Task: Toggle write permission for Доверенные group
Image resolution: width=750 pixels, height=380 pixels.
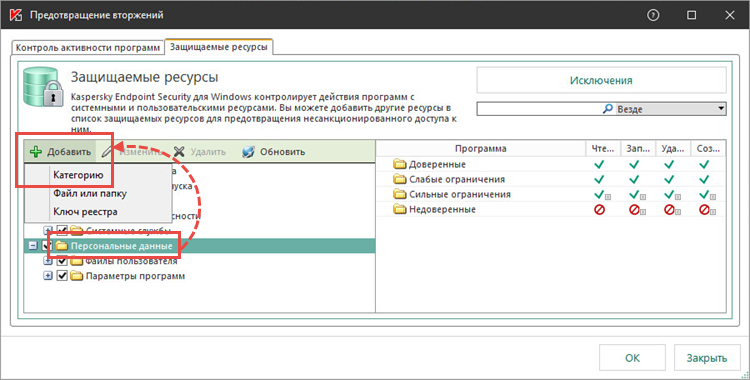Action: point(634,164)
